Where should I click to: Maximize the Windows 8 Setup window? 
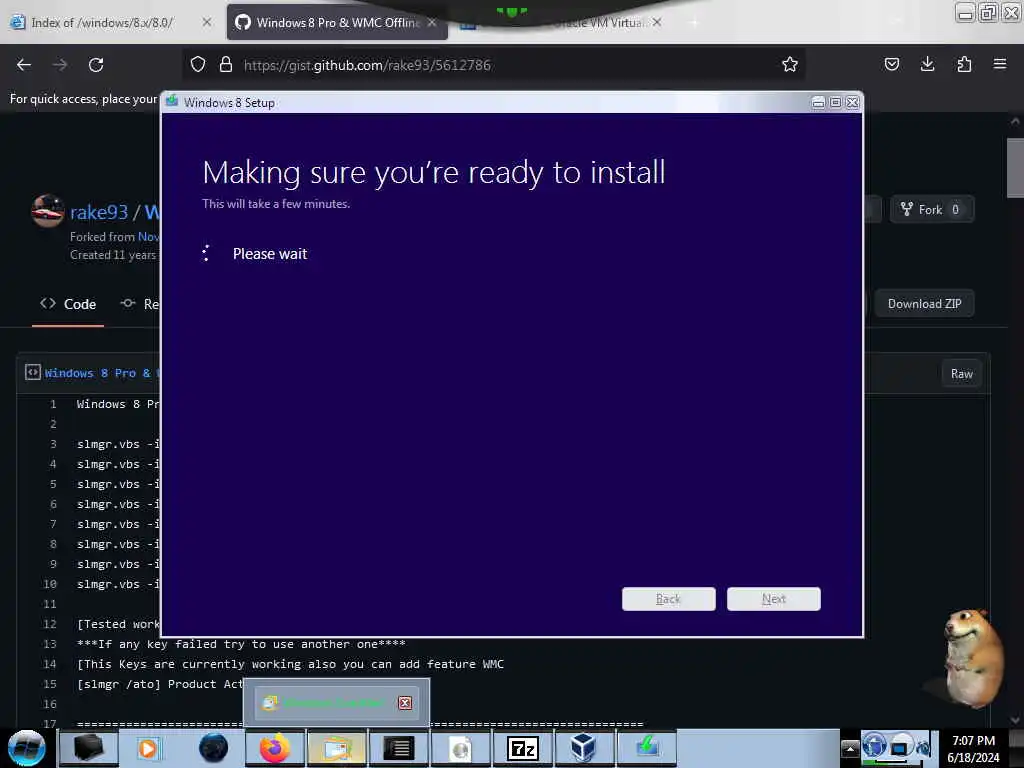835,103
